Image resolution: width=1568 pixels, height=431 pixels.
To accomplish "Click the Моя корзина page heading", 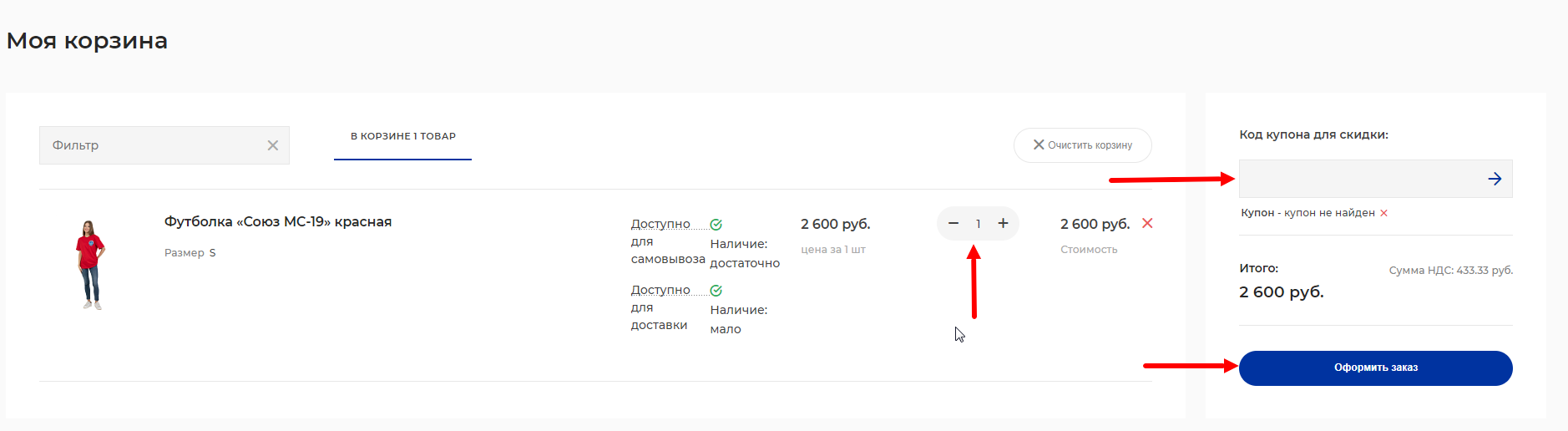I will [x=87, y=40].
